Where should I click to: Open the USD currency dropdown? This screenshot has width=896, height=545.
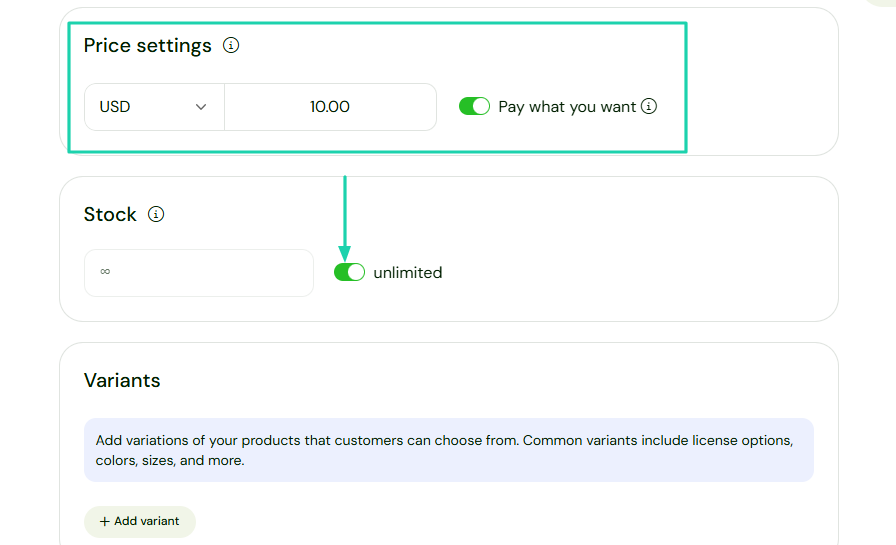[x=154, y=107]
